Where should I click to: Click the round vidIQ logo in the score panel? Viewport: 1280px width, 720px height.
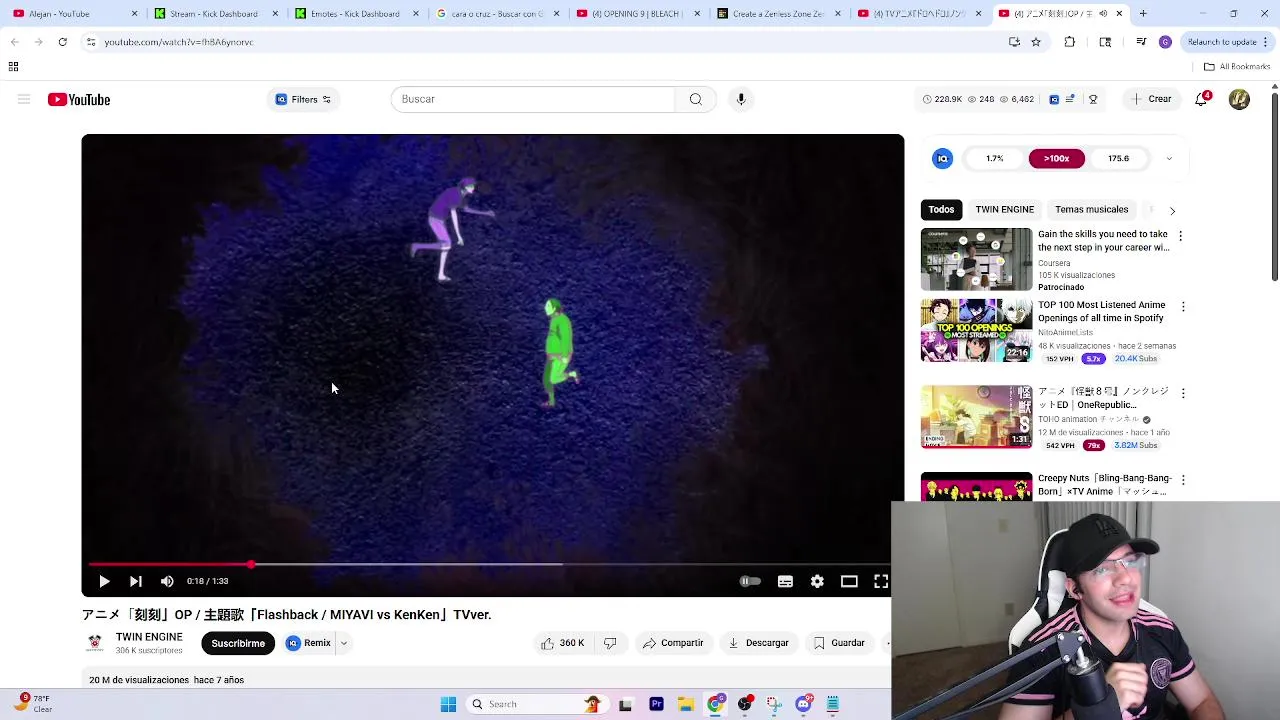tap(943, 158)
